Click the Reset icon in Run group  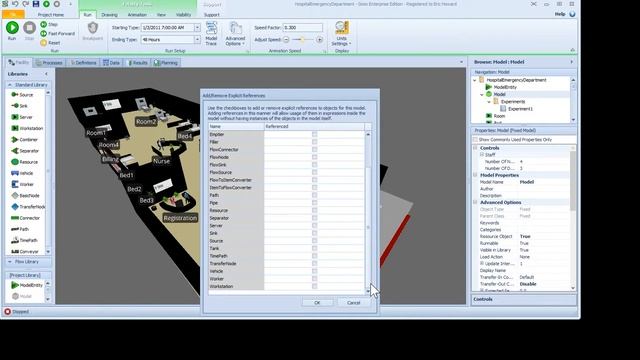(x=44, y=42)
